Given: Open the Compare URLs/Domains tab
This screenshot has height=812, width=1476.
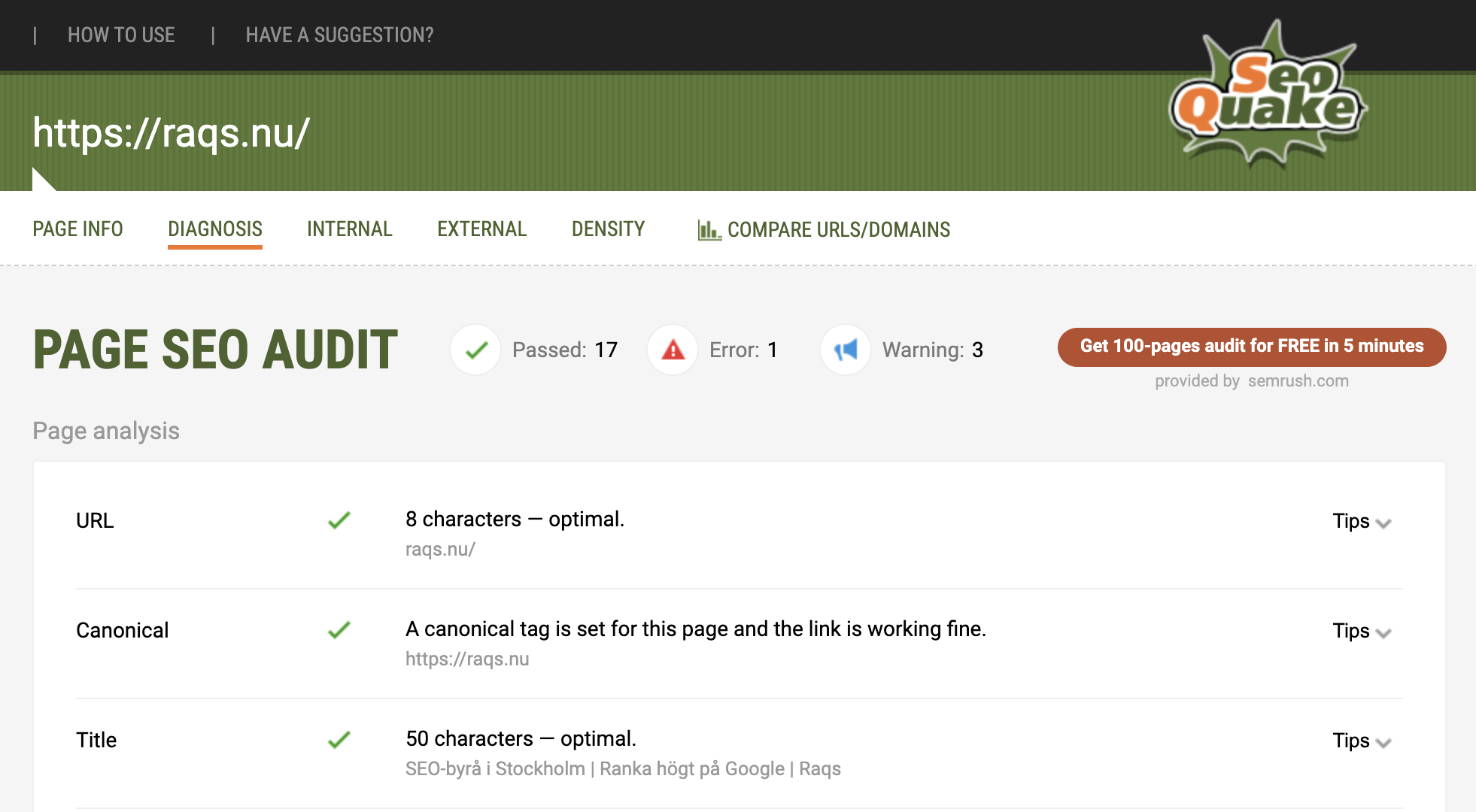Looking at the screenshot, I should 838,230.
